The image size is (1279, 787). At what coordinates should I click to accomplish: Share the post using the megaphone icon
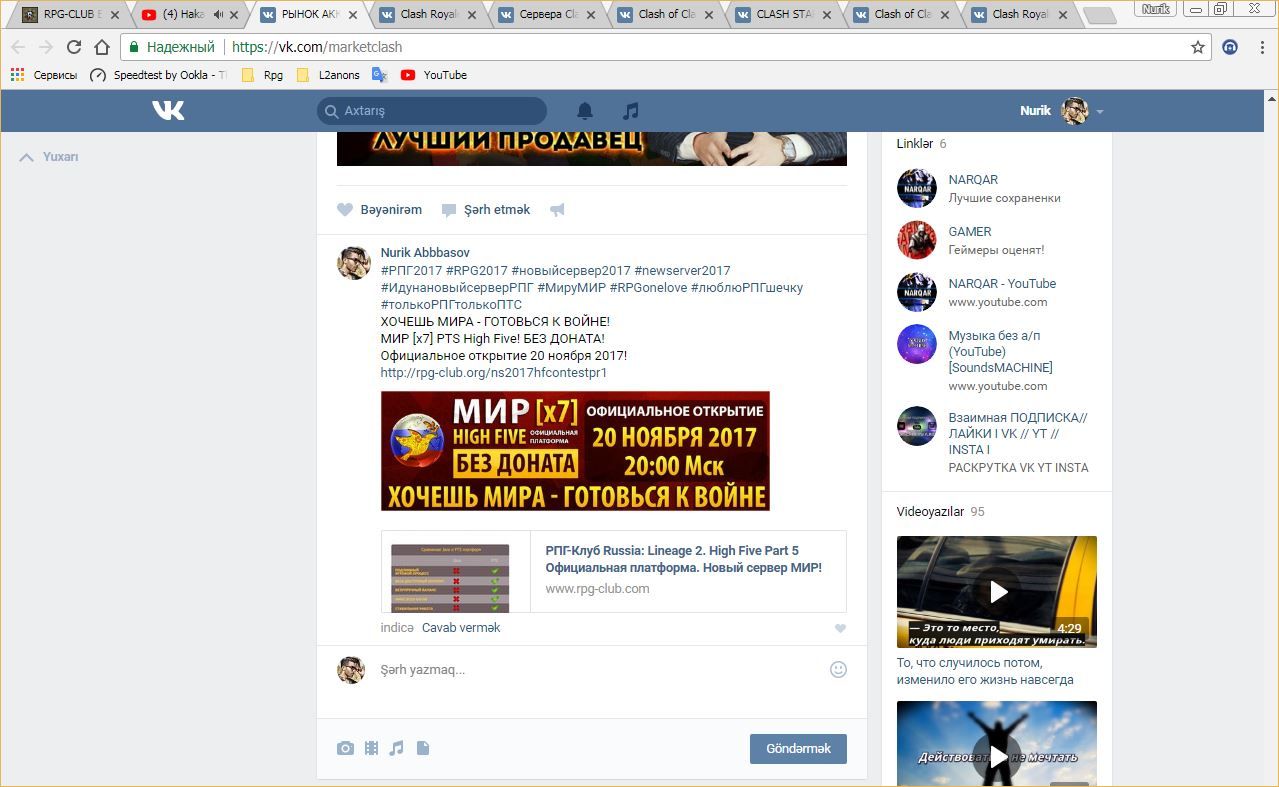tap(557, 210)
